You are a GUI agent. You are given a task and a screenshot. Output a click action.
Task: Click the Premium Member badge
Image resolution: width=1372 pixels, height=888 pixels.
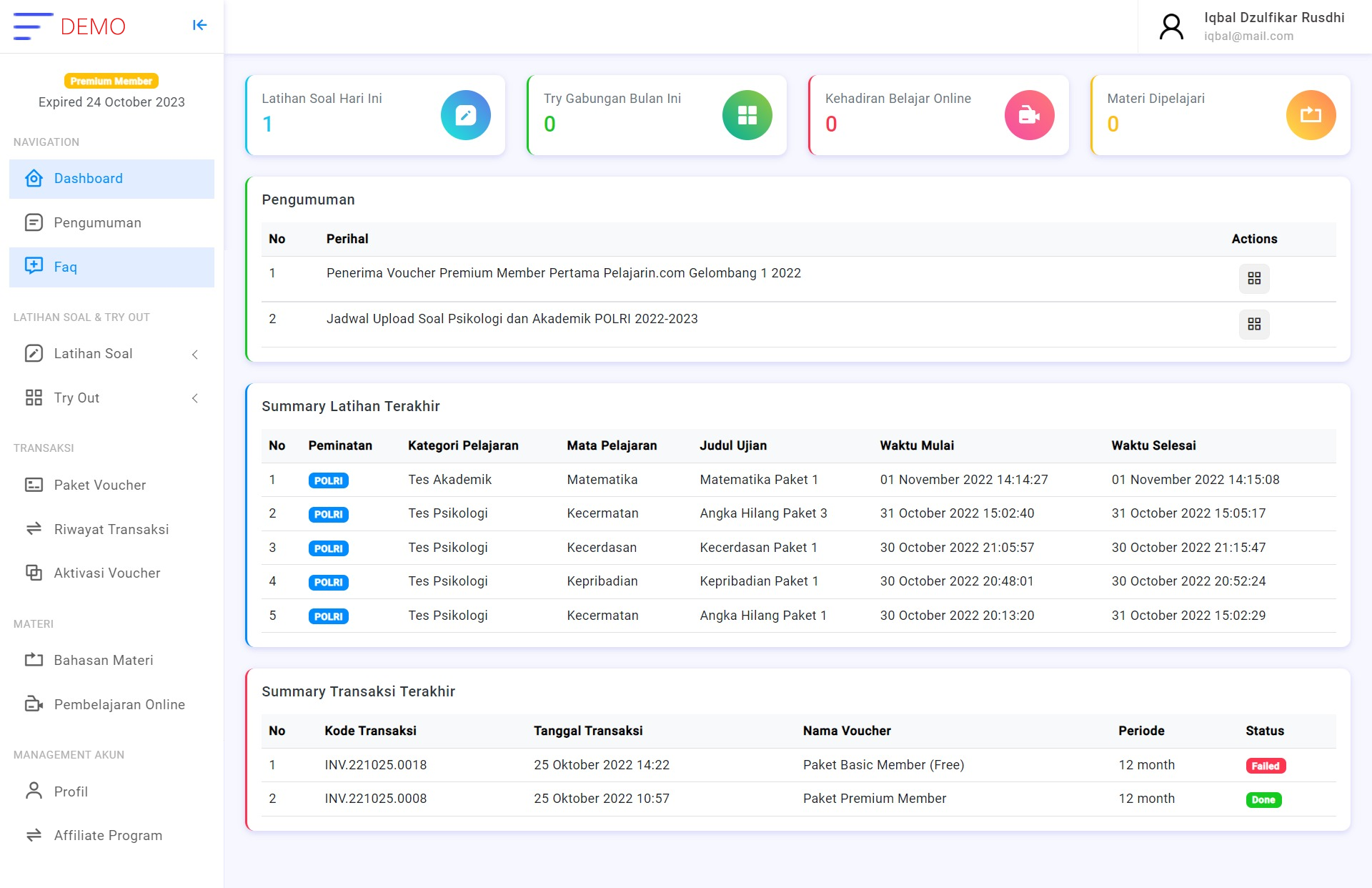111,81
